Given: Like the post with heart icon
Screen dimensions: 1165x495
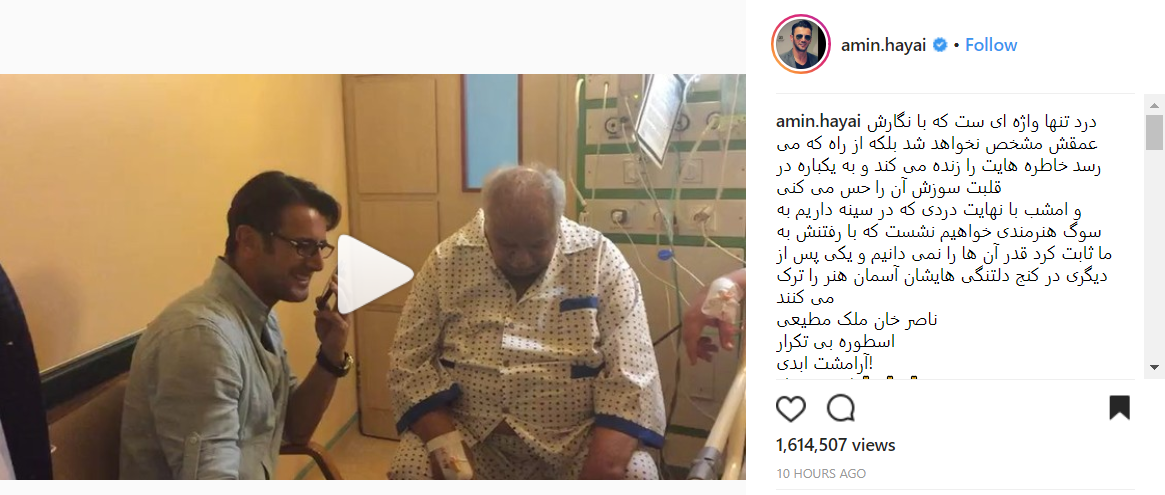Looking at the screenshot, I should [x=791, y=408].
